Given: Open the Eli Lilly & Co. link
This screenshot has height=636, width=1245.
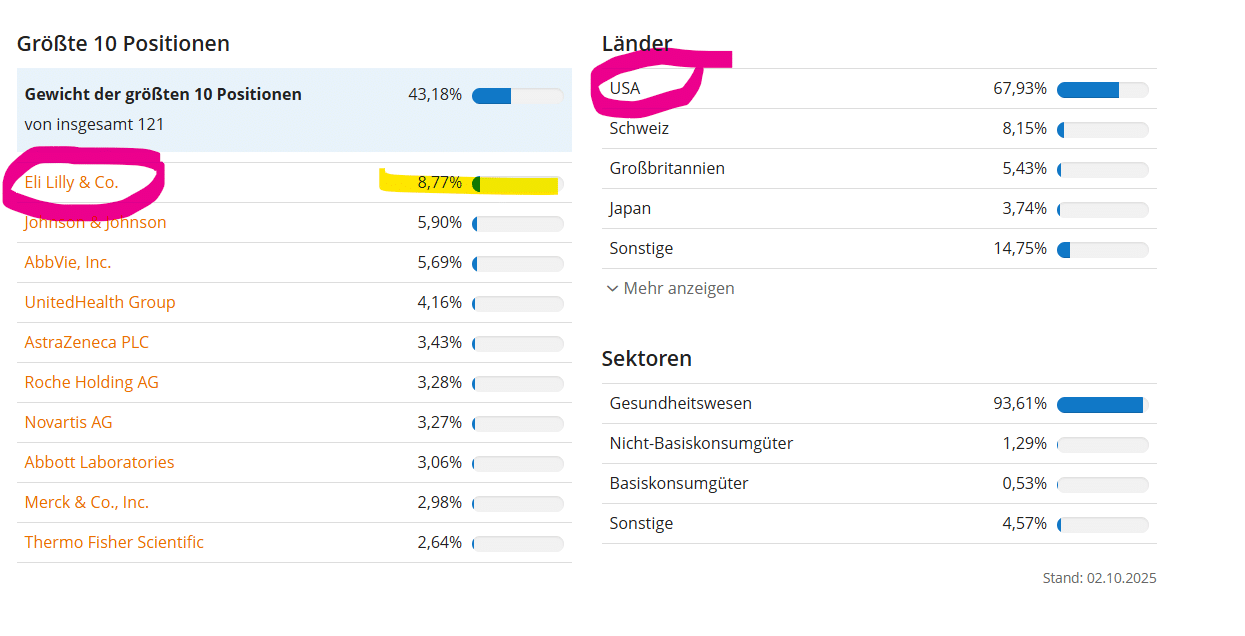Looking at the screenshot, I should 72,182.
